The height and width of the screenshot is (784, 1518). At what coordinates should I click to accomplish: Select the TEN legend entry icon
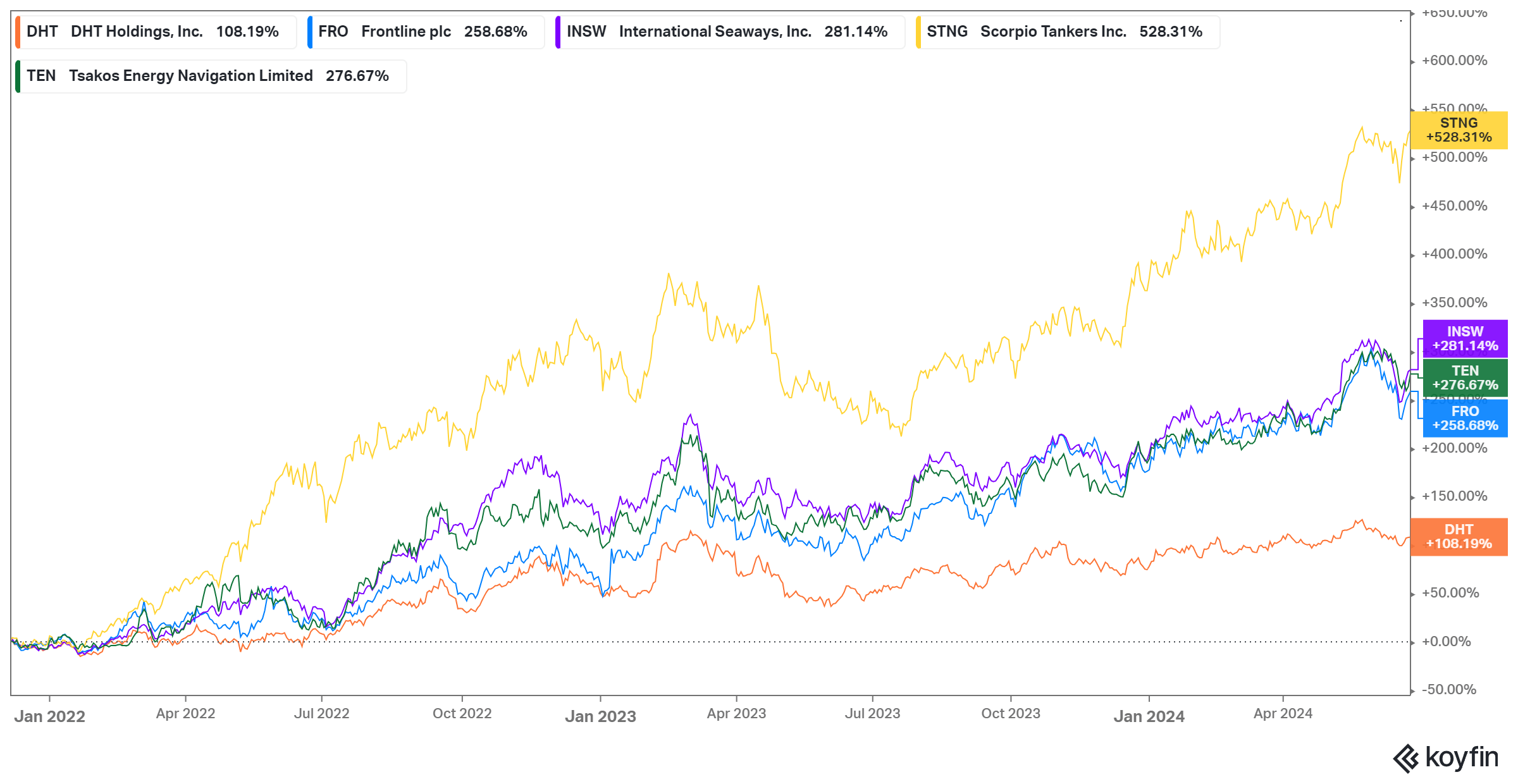pyautogui.click(x=19, y=75)
